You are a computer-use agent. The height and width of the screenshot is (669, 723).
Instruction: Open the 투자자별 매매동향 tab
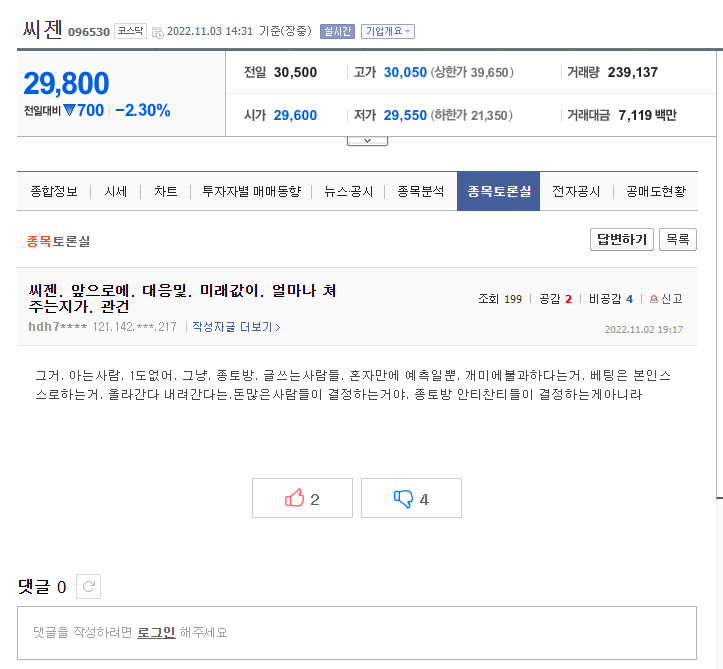[252, 191]
